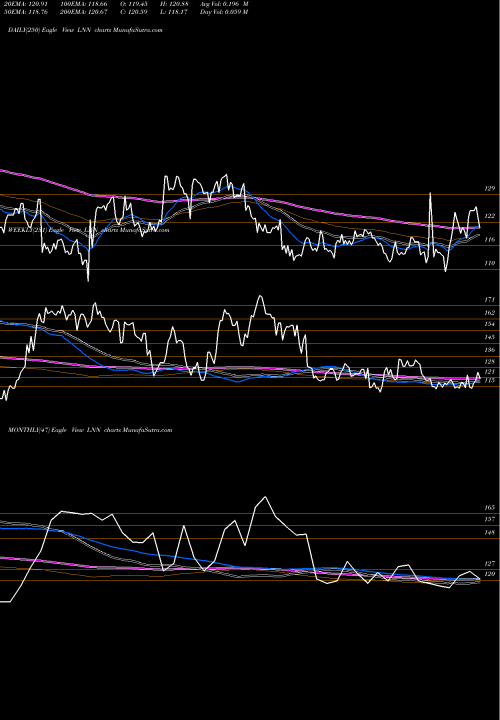This screenshot has height=720, width=500.
Task: Click the MONTHLY Eagle View LNN chart title
Action: 90,430
